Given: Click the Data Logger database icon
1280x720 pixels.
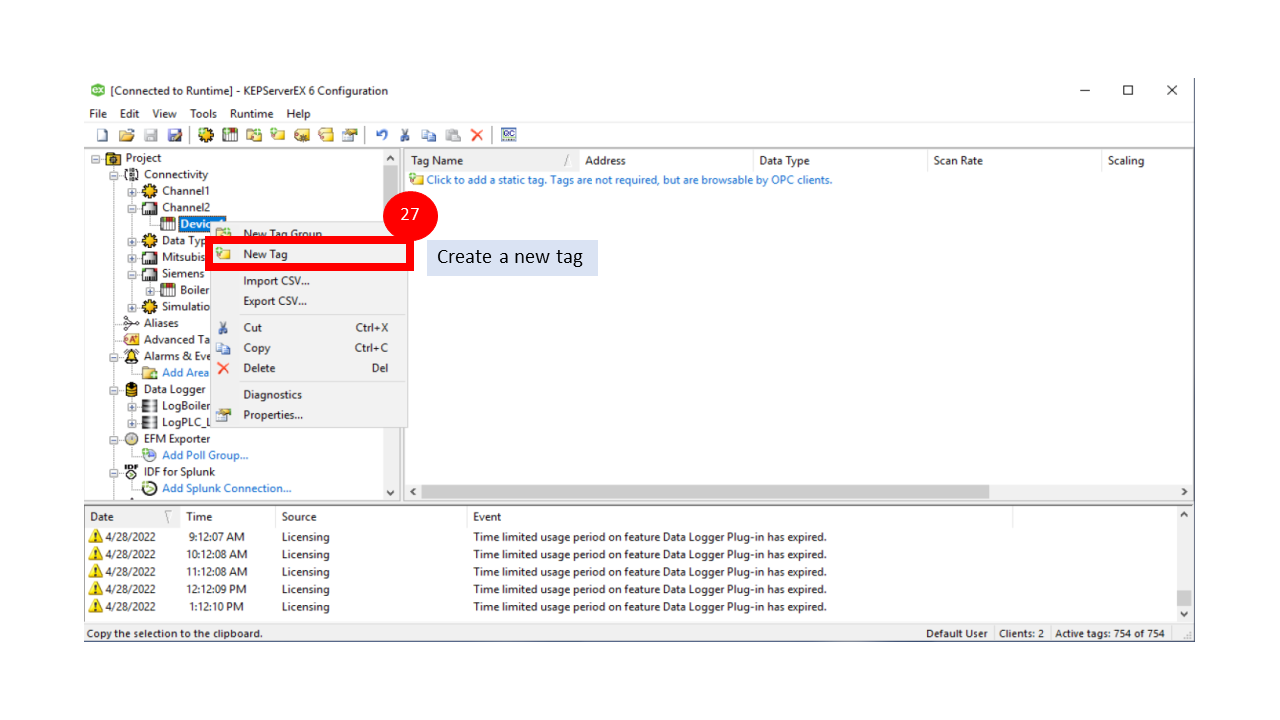Looking at the screenshot, I should pos(132,389).
